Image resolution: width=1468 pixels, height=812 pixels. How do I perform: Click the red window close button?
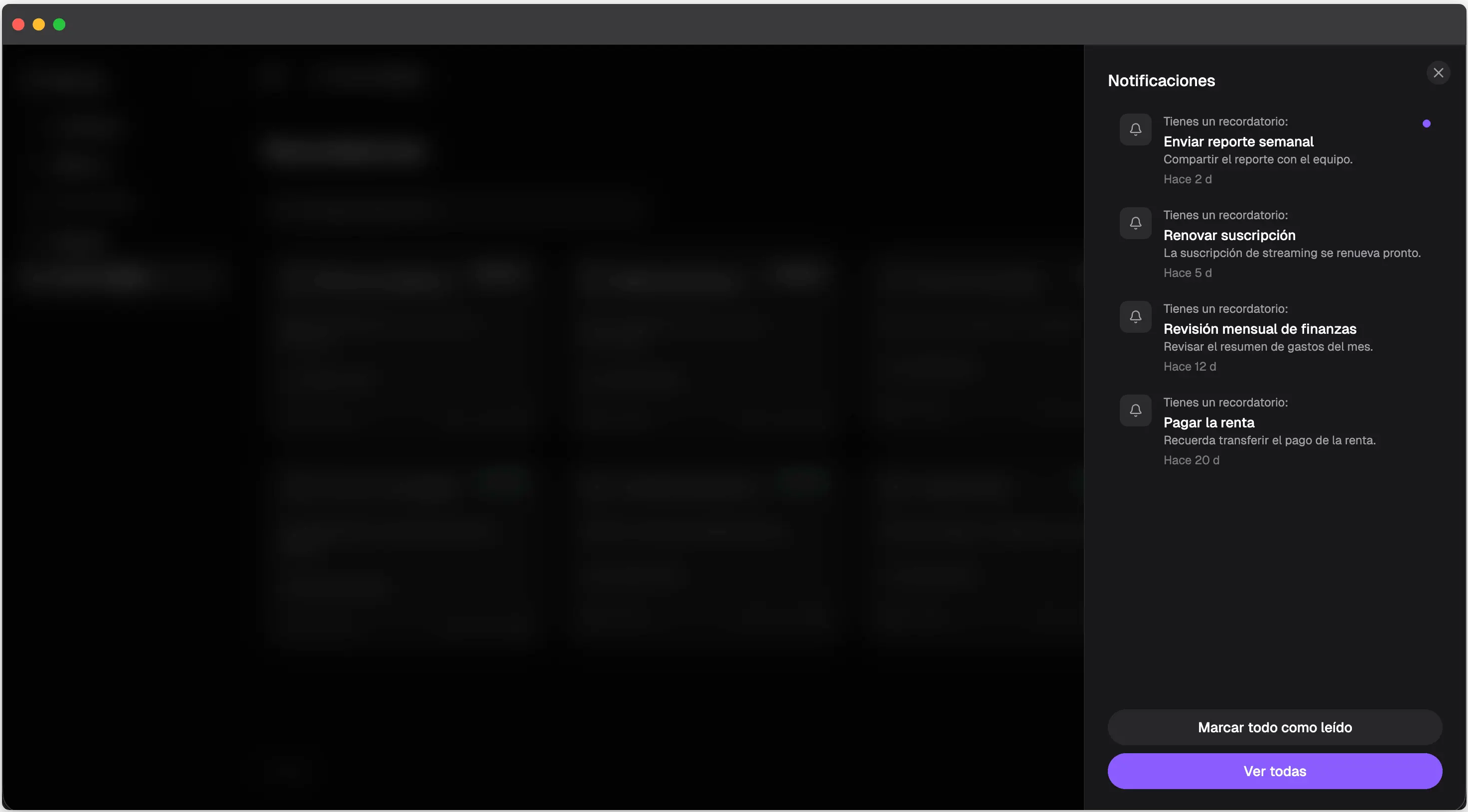[18, 24]
